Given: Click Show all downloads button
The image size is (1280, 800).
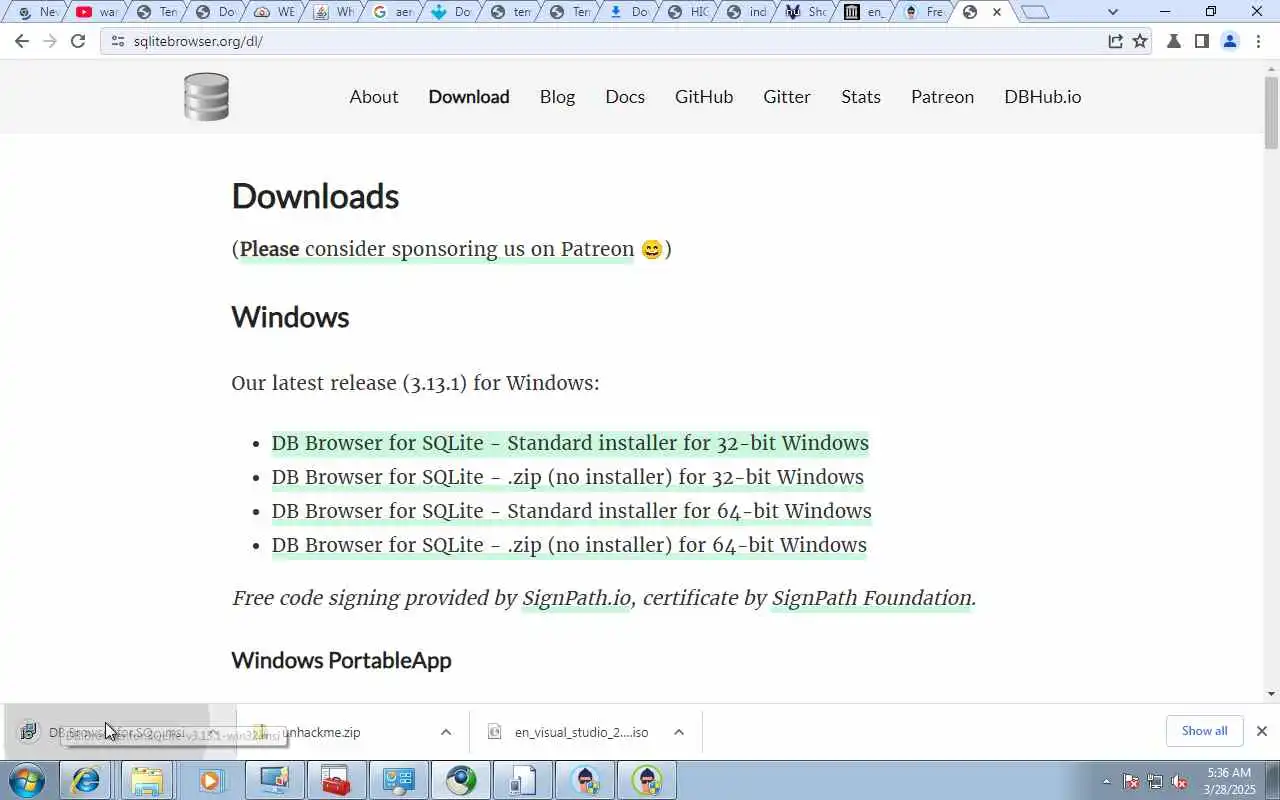Looking at the screenshot, I should pyautogui.click(x=1204, y=731).
